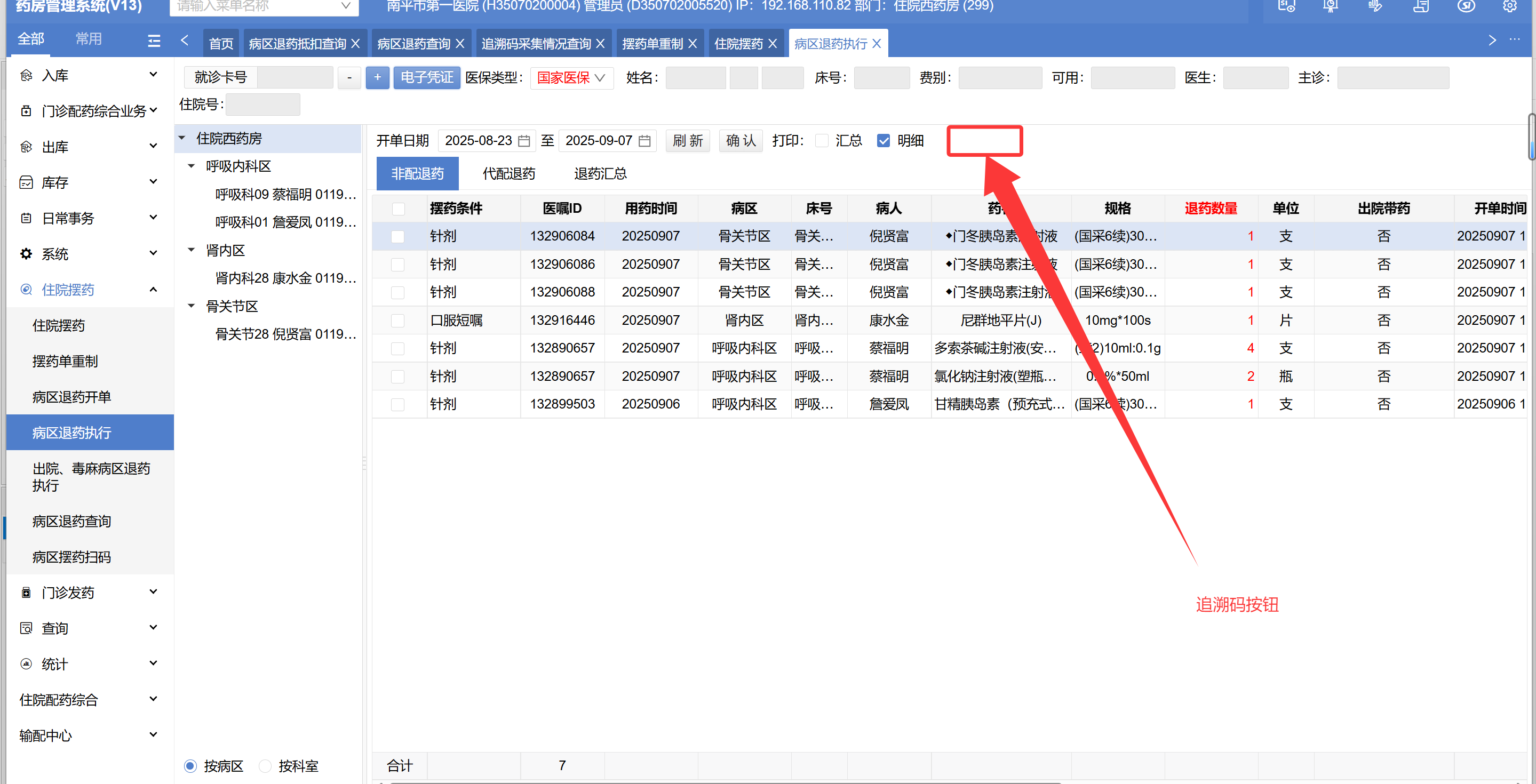This screenshot has height=784, width=1536.
Task: Click the 电子凭证 button
Action: click(x=426, y=77)
